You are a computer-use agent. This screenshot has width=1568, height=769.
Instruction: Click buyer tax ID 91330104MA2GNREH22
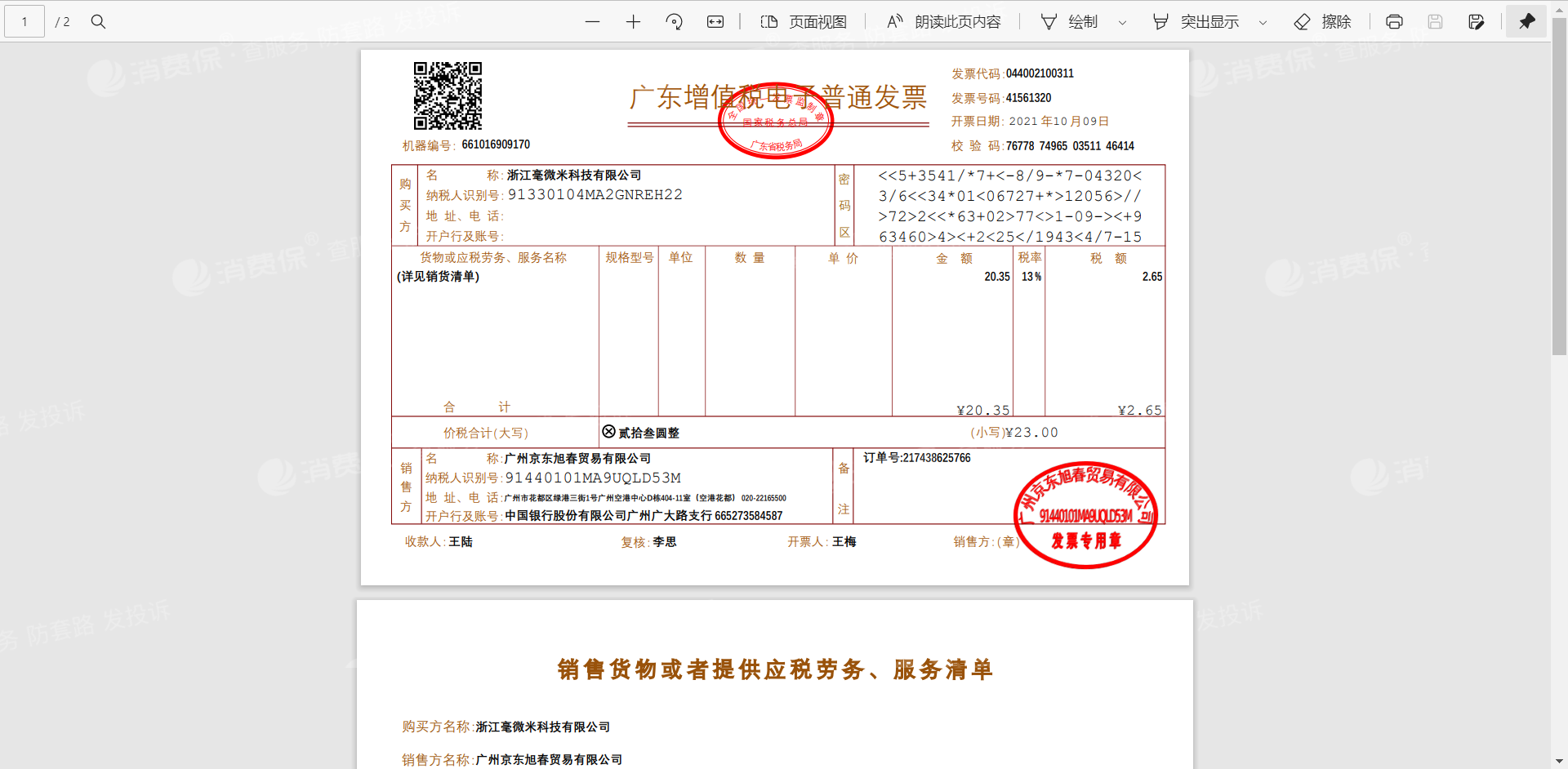pos(595,194)
